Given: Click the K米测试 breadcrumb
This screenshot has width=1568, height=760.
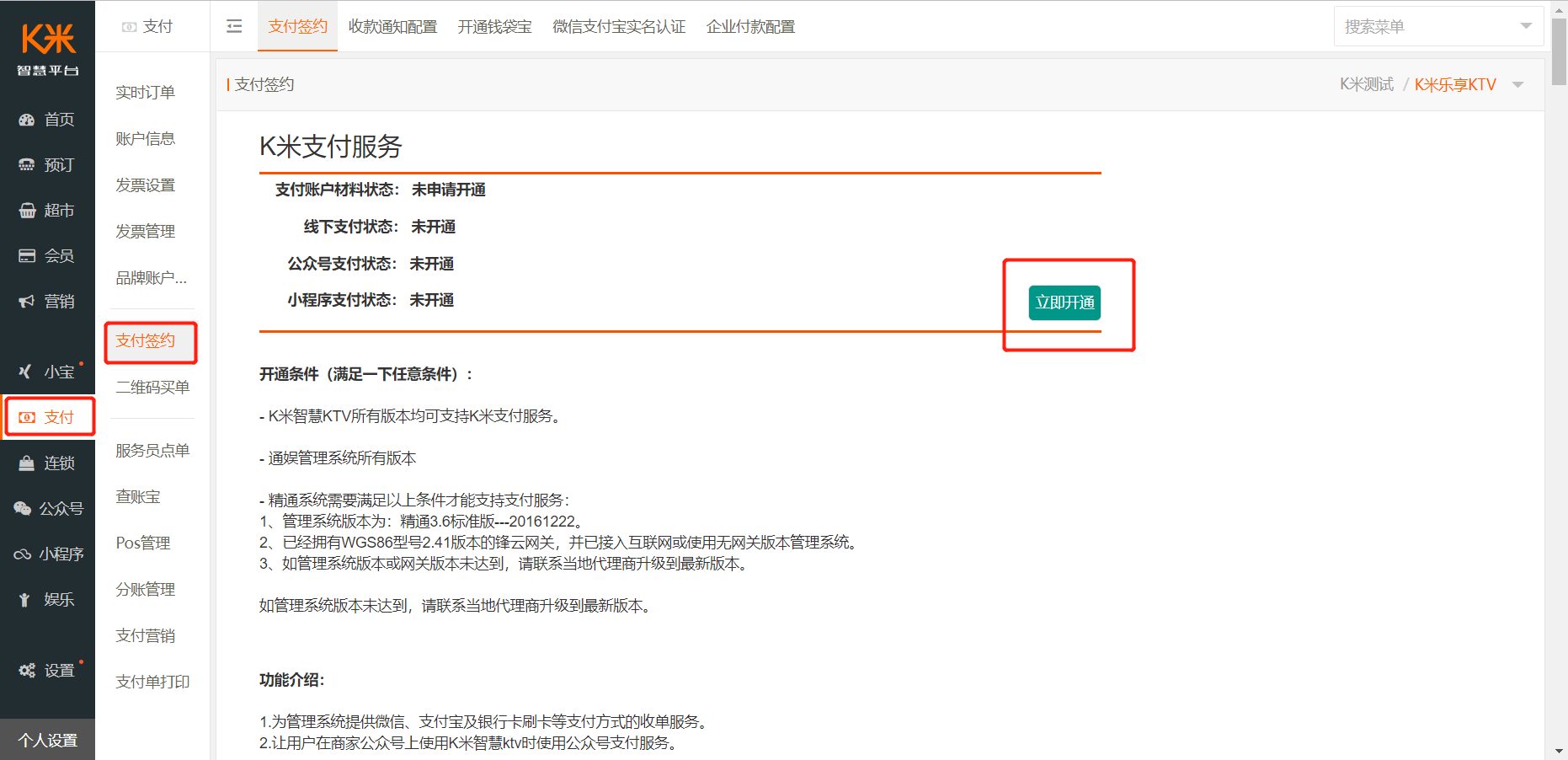Looking at the screenshot, I should 1367,84.
